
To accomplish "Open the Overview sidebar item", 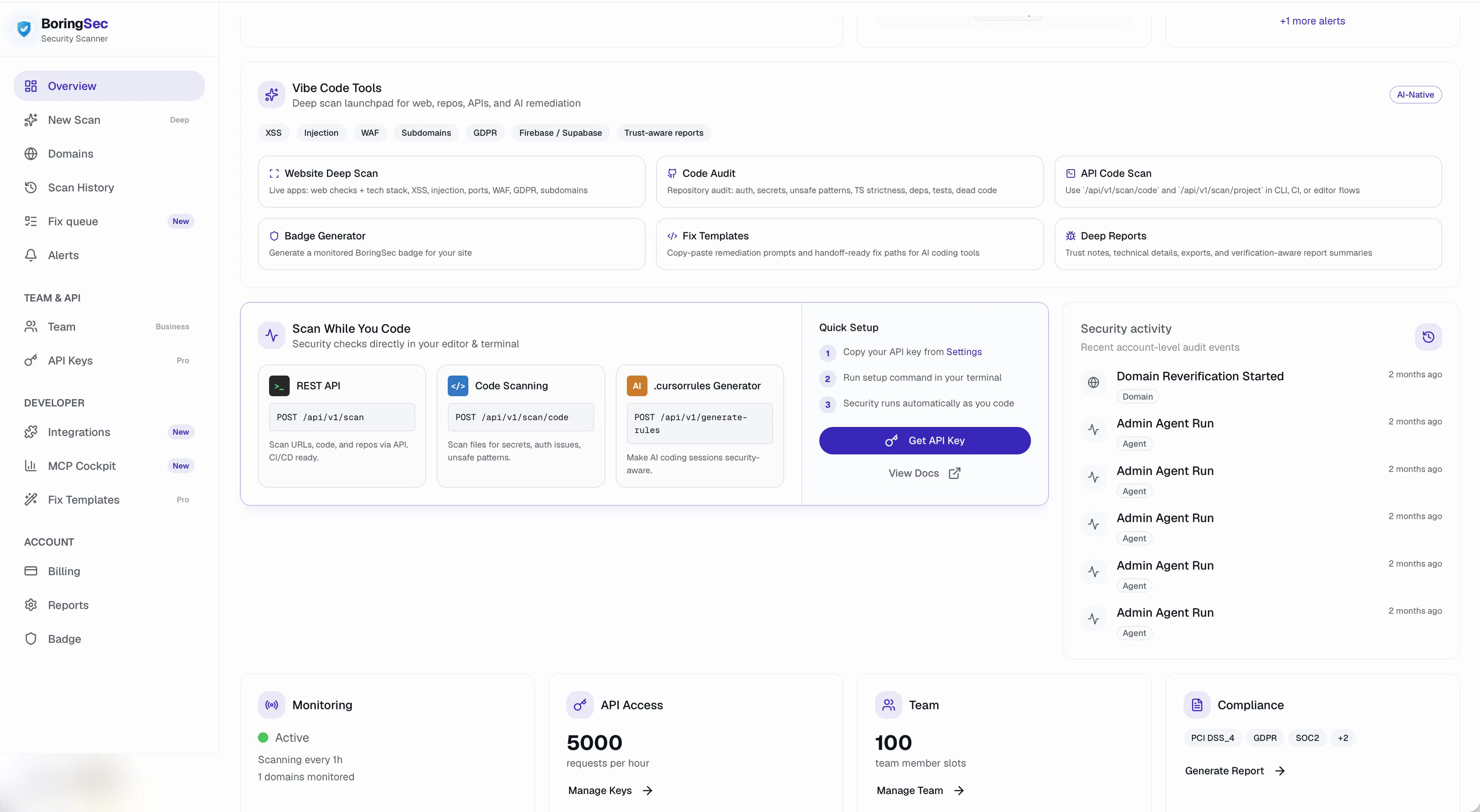I will tap(109, 86).
